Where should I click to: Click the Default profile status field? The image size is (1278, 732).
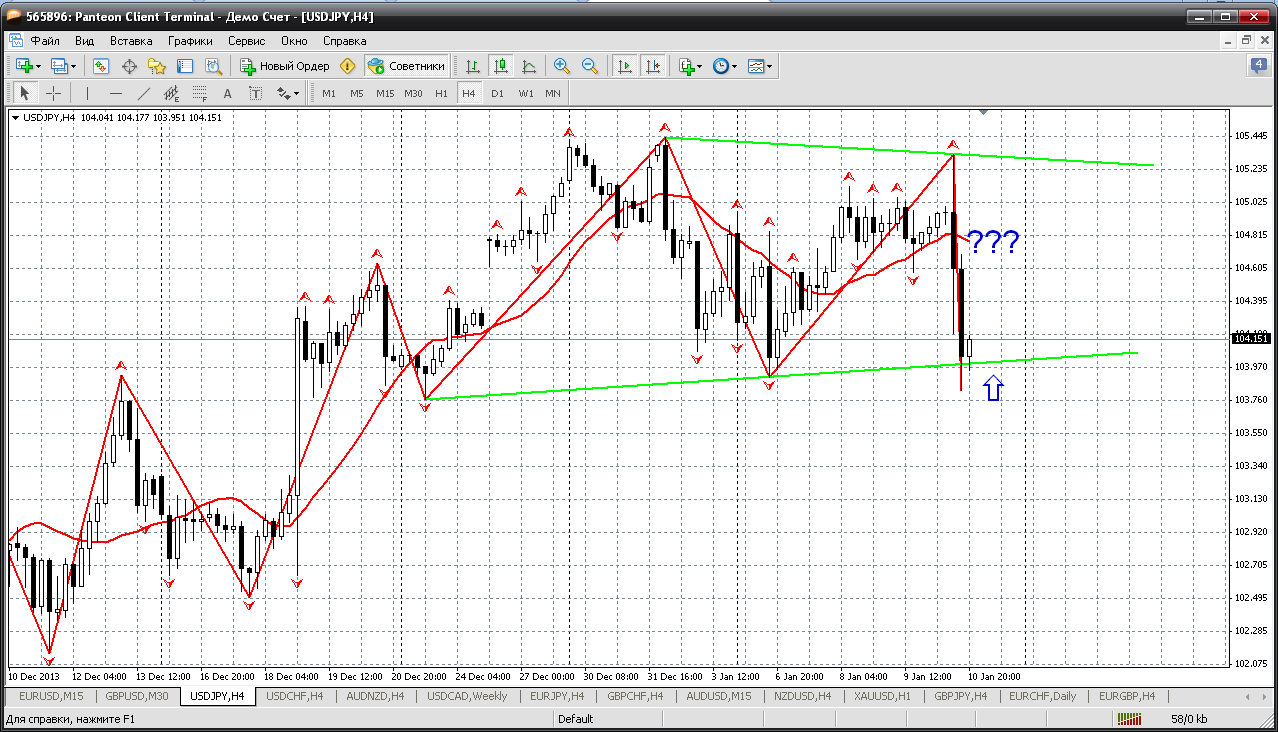coord(575,718)
